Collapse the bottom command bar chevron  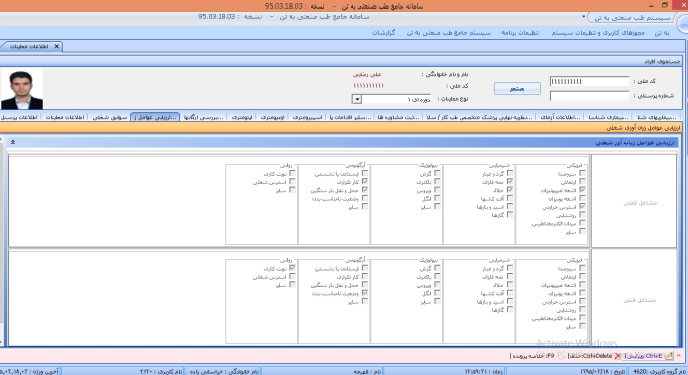(x=679, y=356)
